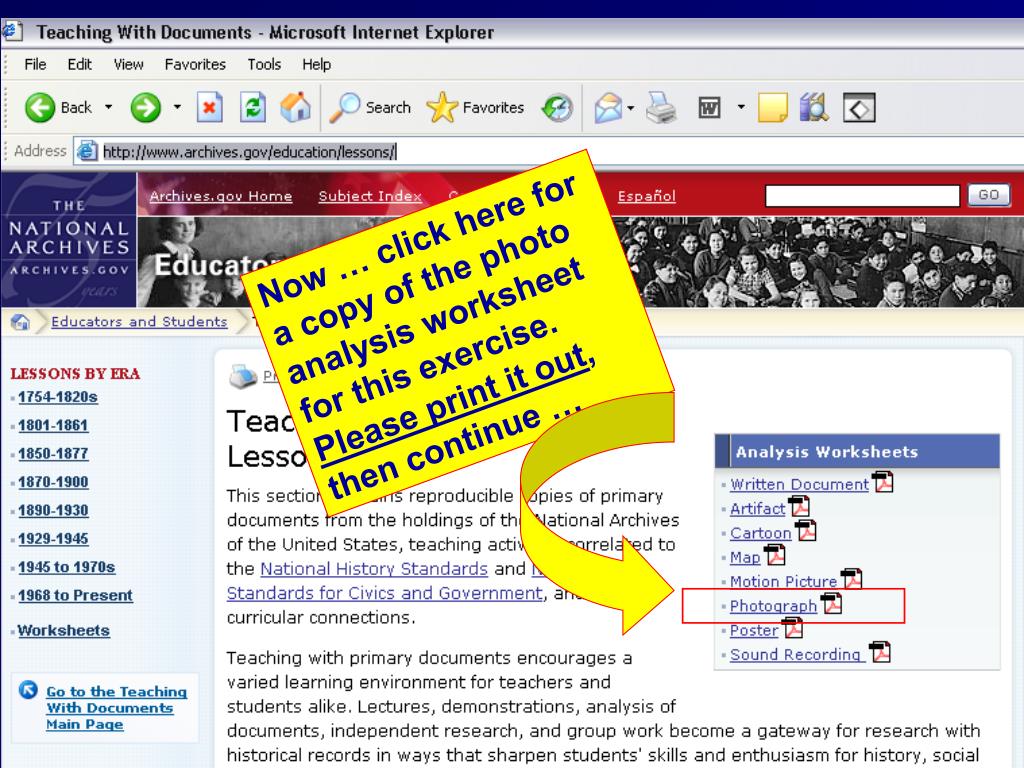
Task: Click the Standards for Civics and Government link
Action: 385,593
